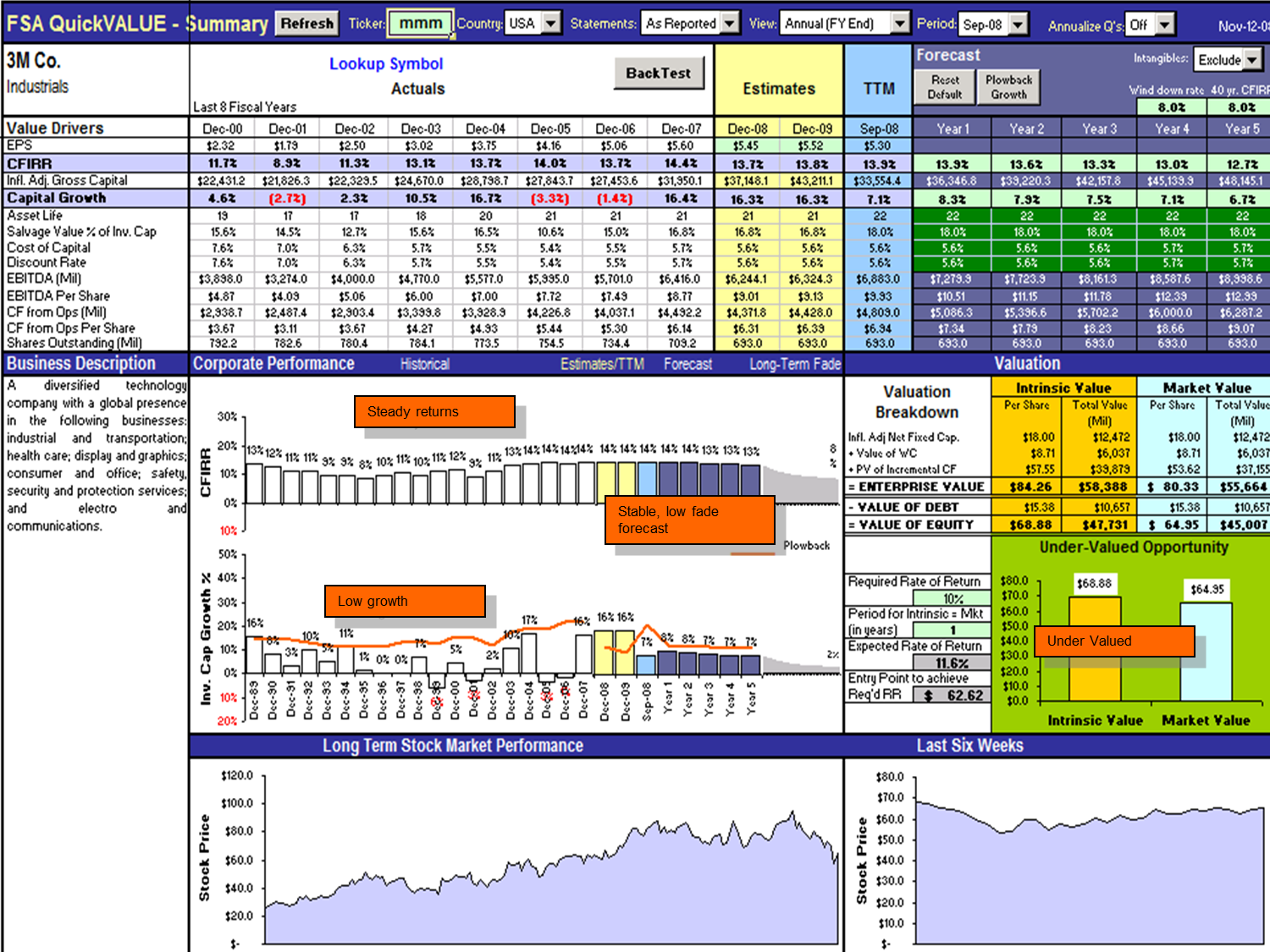Click the CFIRR row label
Viewport: 1270px width, 952px height.
coord(30,163)
